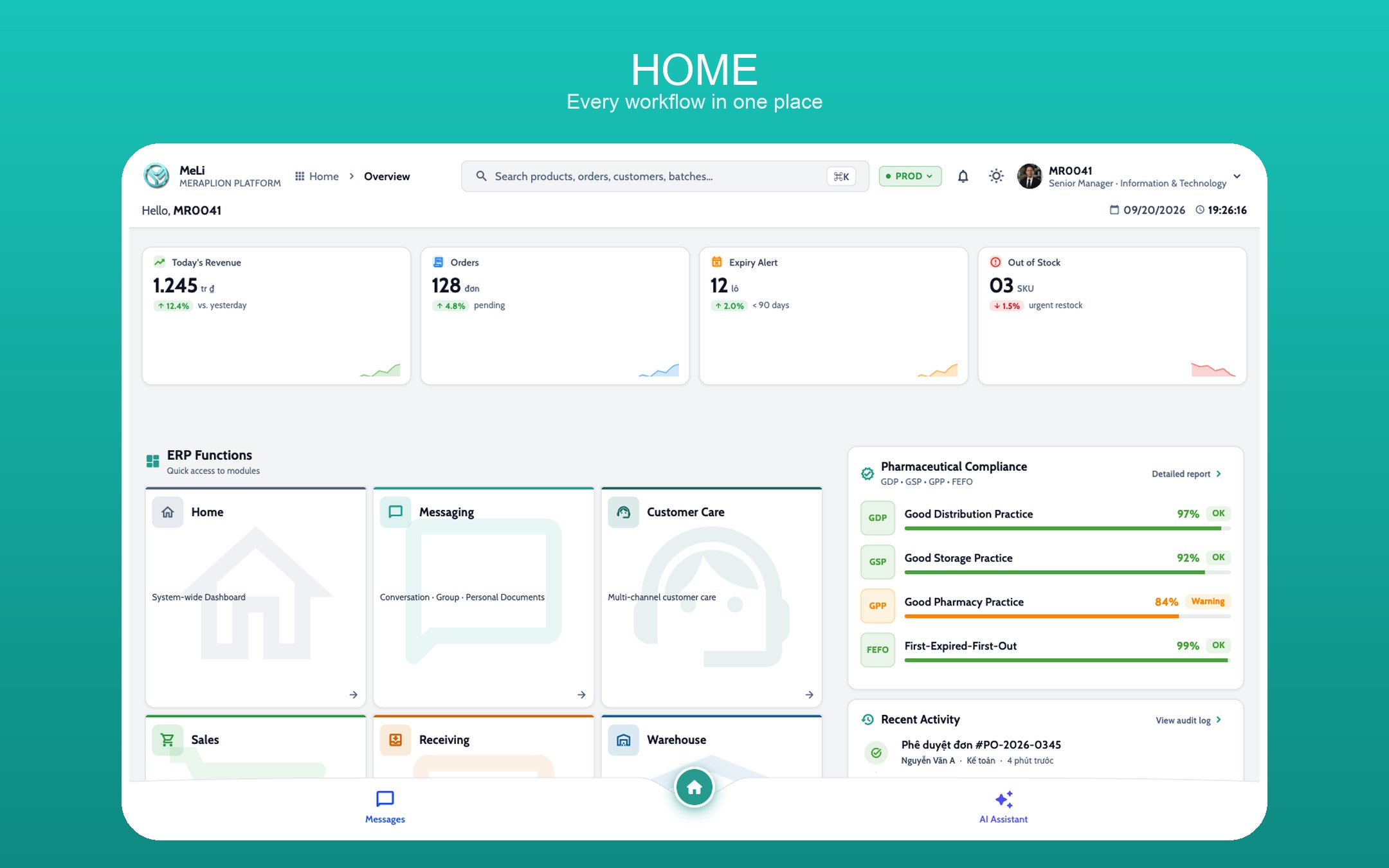Go to Home breadcrumb

pyautogui.click(x=317, y=176)
